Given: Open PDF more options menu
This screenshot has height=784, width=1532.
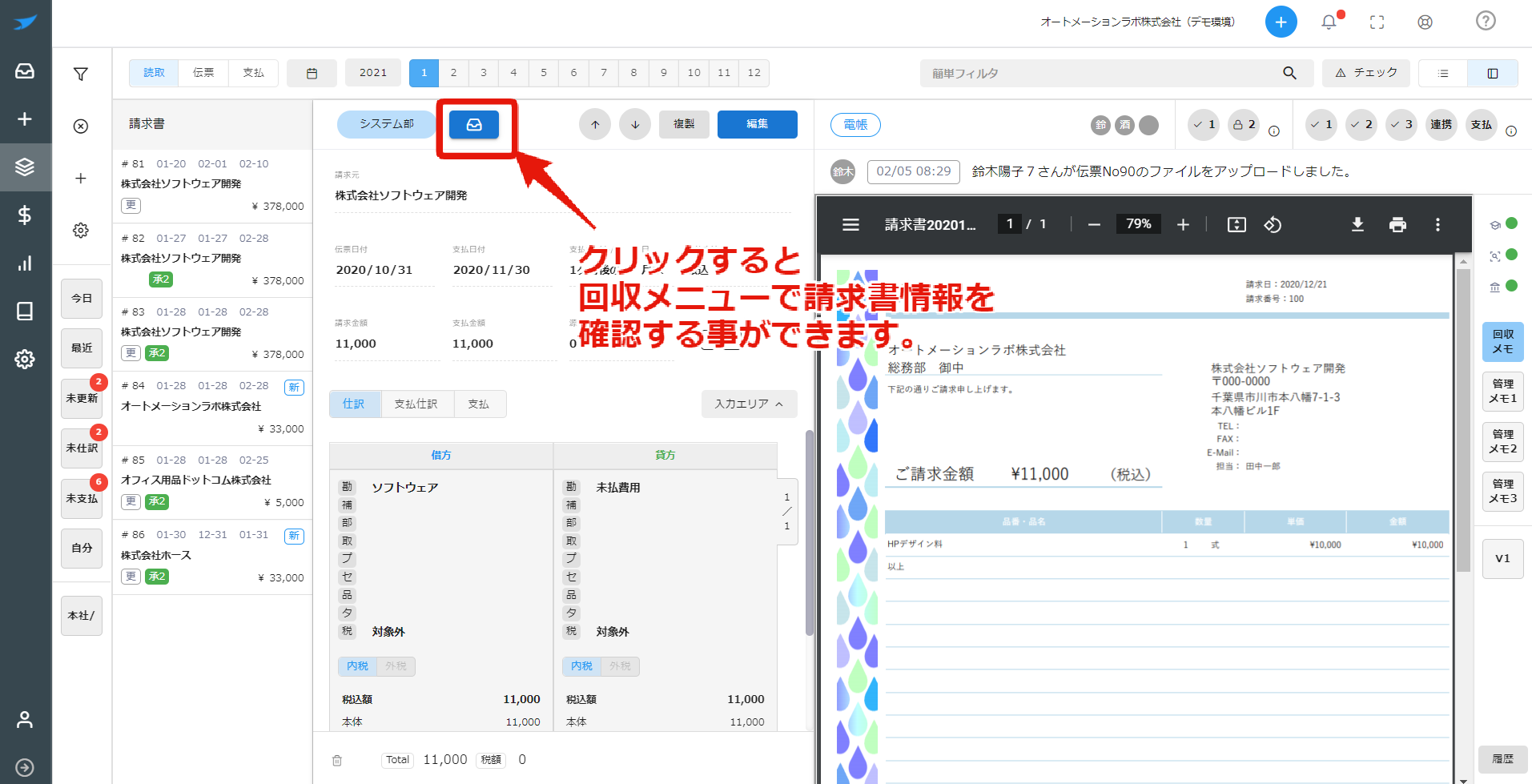Looking at the screenshot, I should pyautogui.click(x=1438, y=224).
